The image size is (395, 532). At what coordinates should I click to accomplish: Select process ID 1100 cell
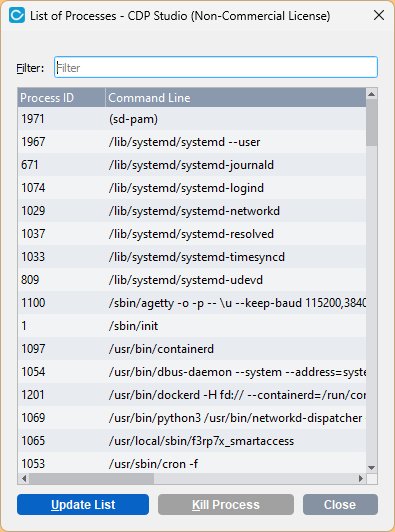coord(62,303)
